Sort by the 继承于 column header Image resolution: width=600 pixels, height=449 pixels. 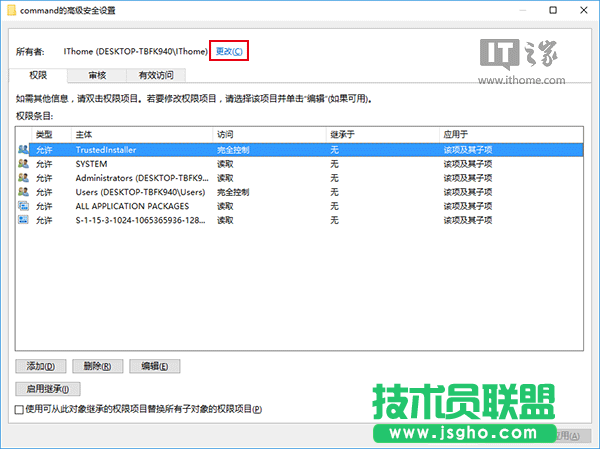[382, 134]
